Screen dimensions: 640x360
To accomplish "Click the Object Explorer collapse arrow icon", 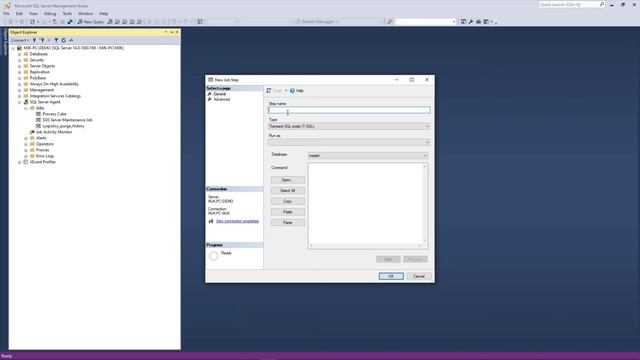I will [x=166, y=32].
